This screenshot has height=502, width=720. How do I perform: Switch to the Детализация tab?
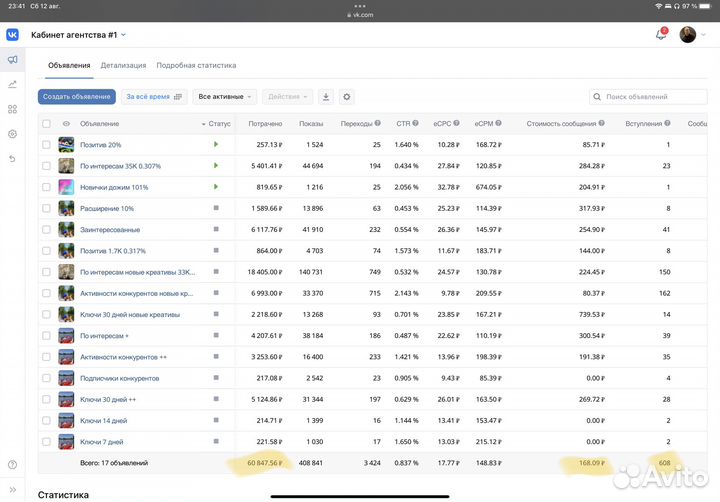(x=123, y=65)
